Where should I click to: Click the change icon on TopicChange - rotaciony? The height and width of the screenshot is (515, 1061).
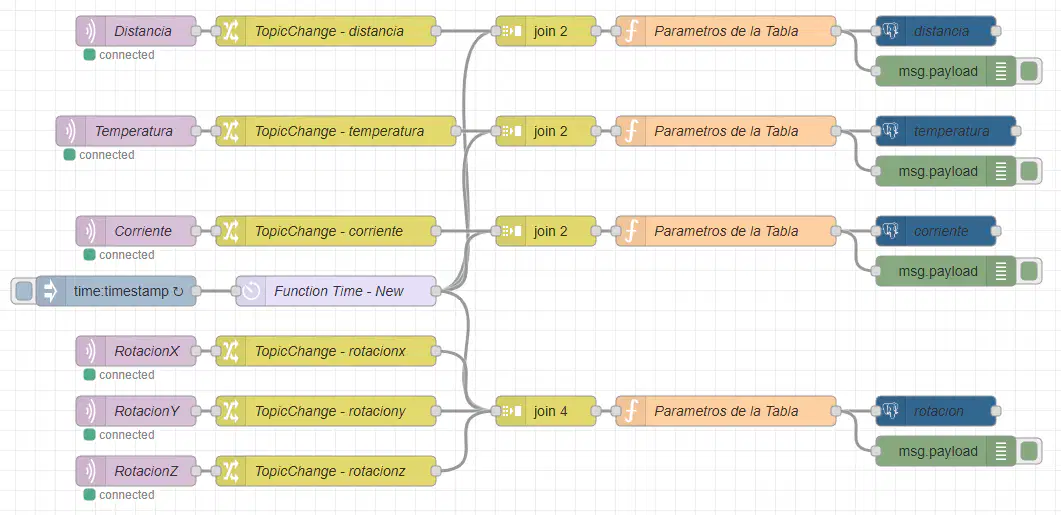point(231,411)
